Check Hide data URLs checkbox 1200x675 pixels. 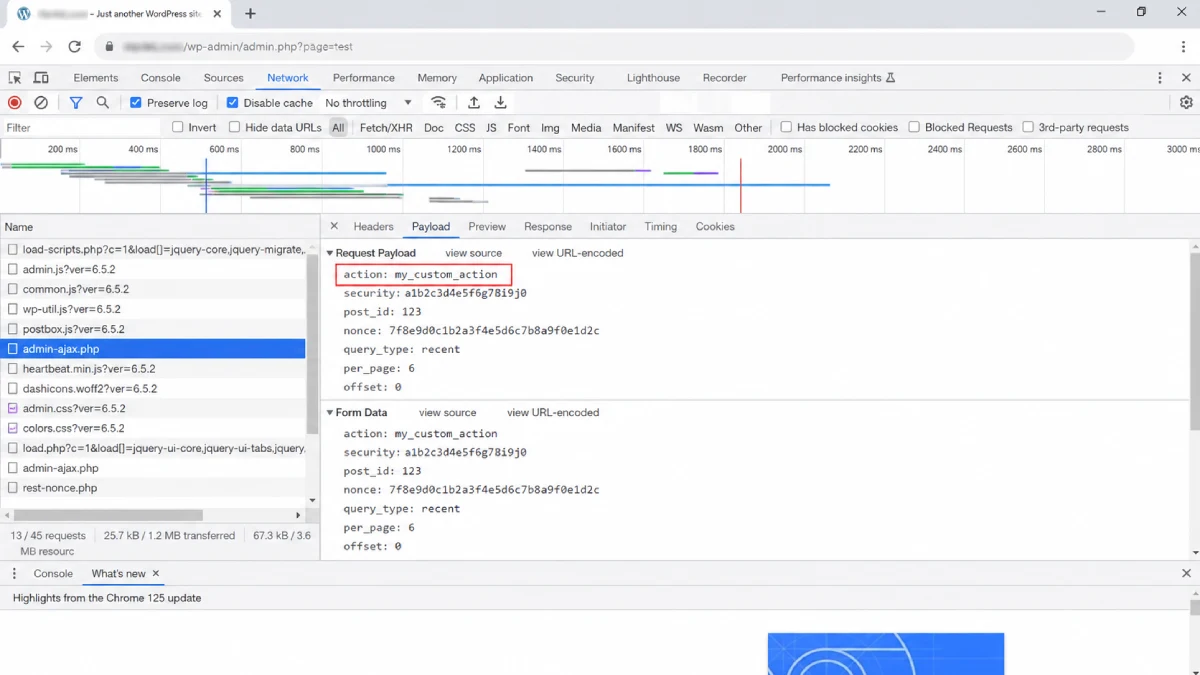coord(235,127)
